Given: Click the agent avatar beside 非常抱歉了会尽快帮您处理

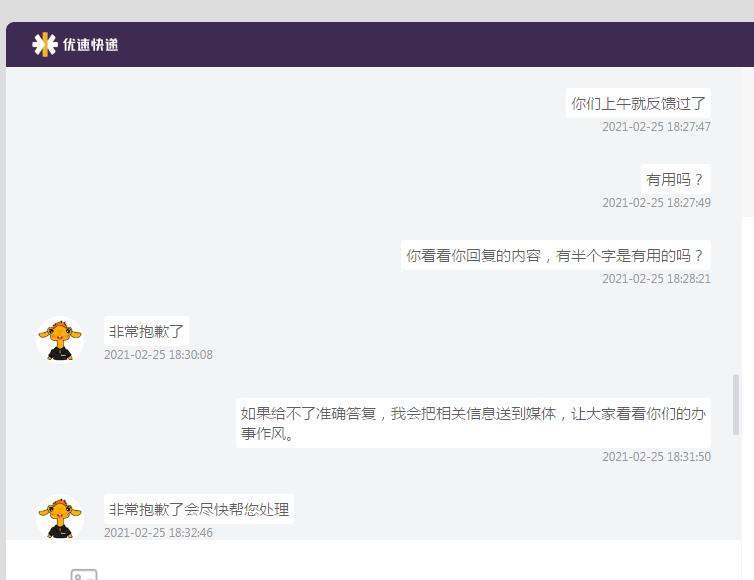Looking at the screenshot, I should [60, 517].
